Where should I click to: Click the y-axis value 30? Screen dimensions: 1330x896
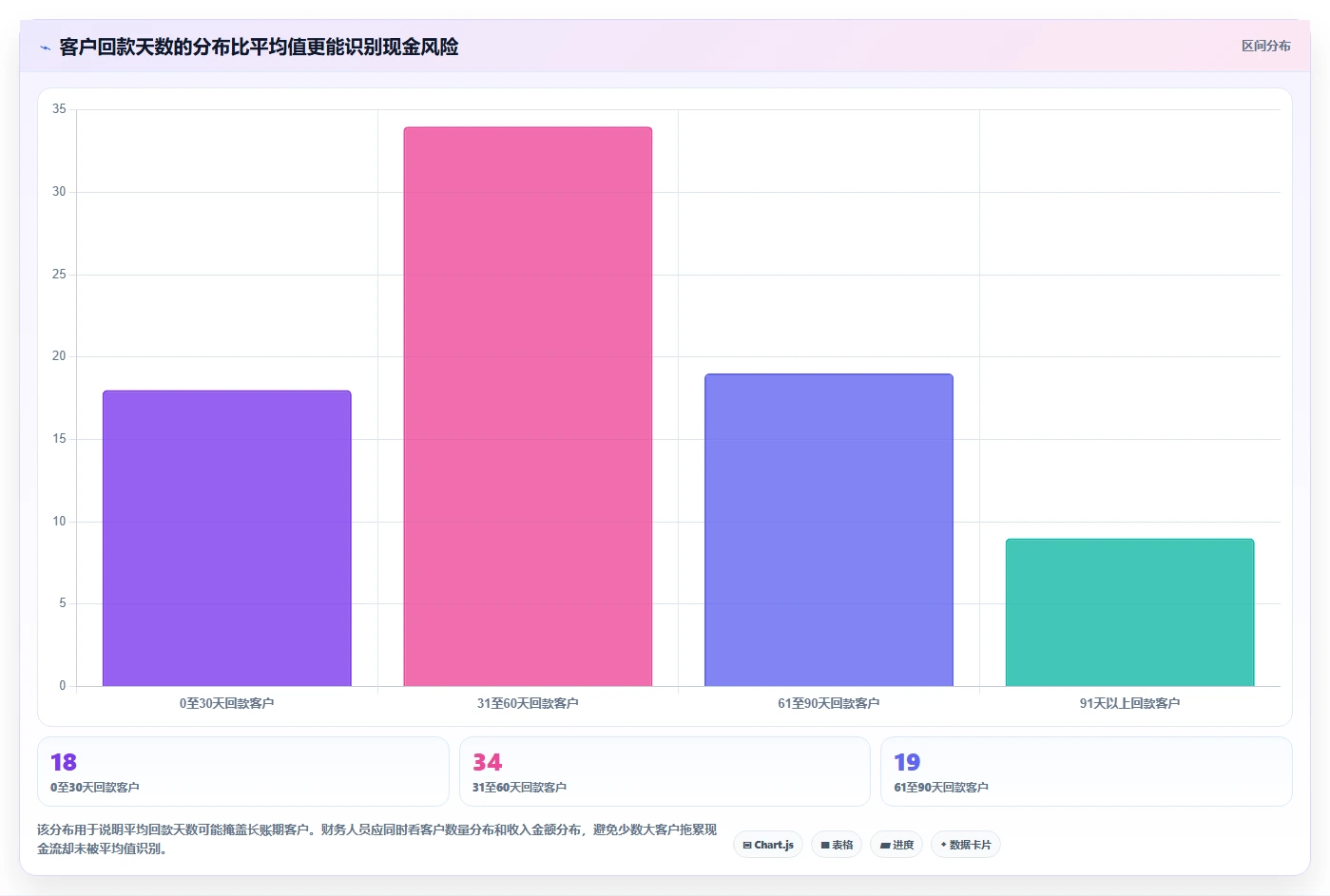click(59, 192)
